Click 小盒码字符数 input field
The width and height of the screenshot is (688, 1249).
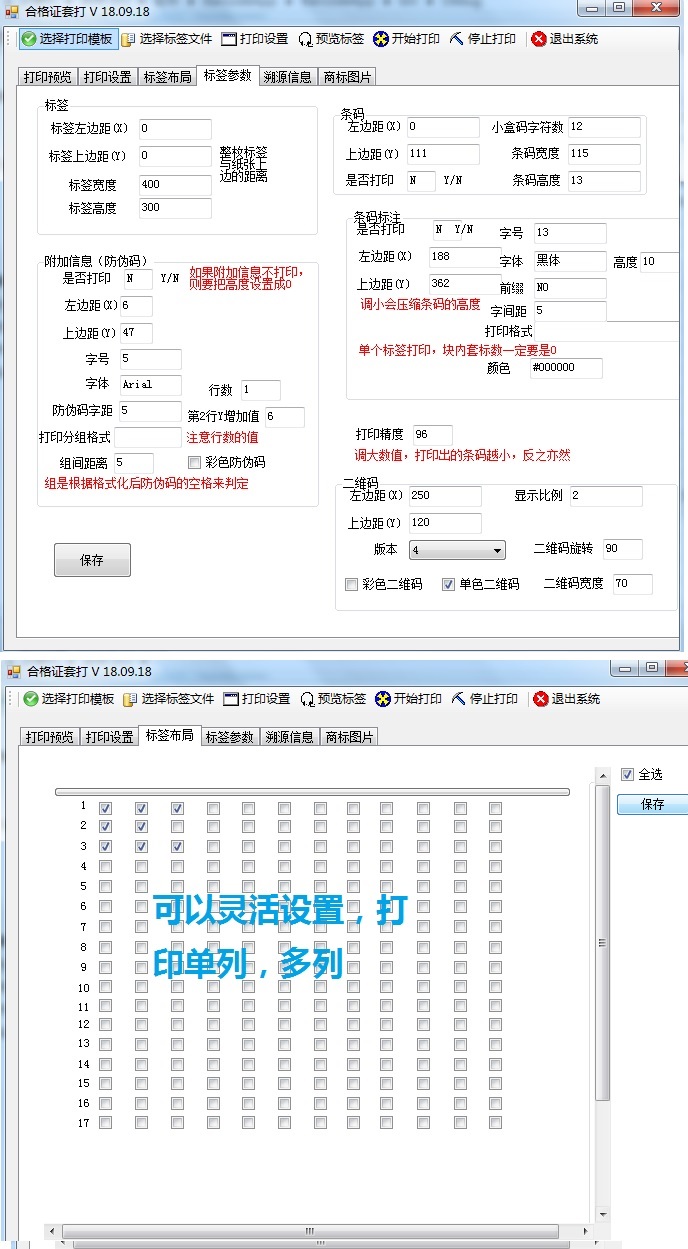(604, 127)
